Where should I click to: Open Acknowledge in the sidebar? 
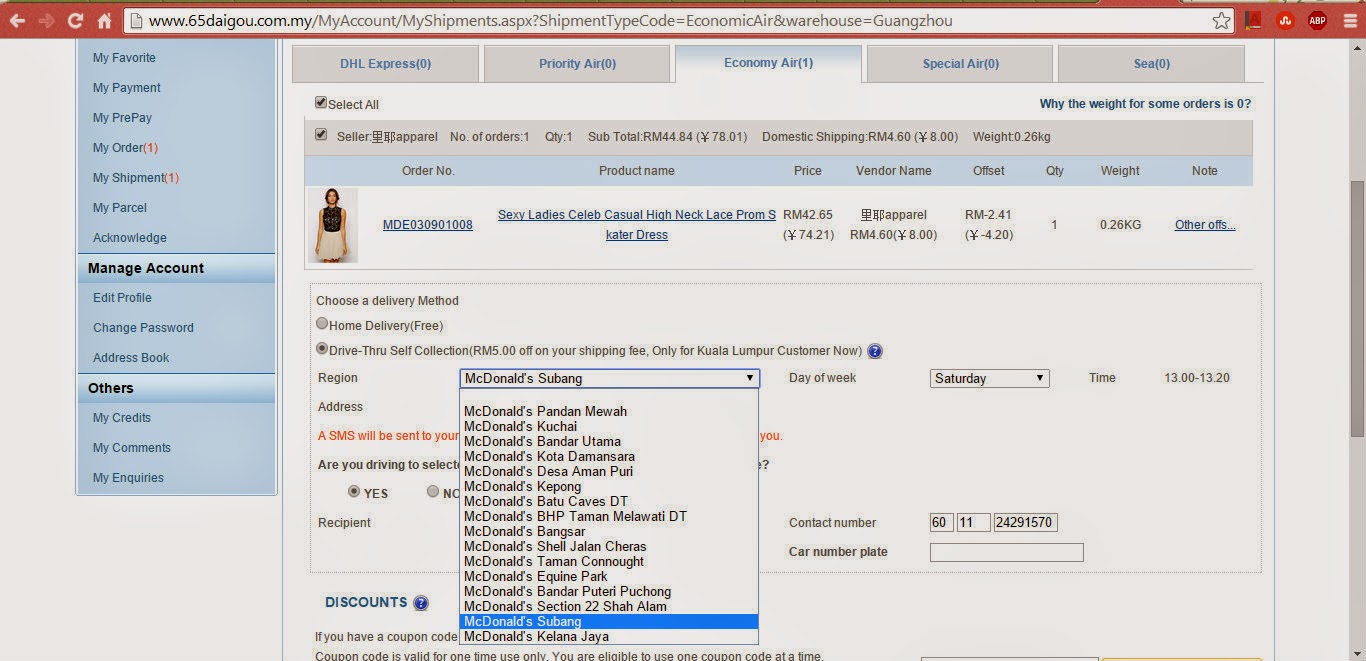click(x=130, y=238)
